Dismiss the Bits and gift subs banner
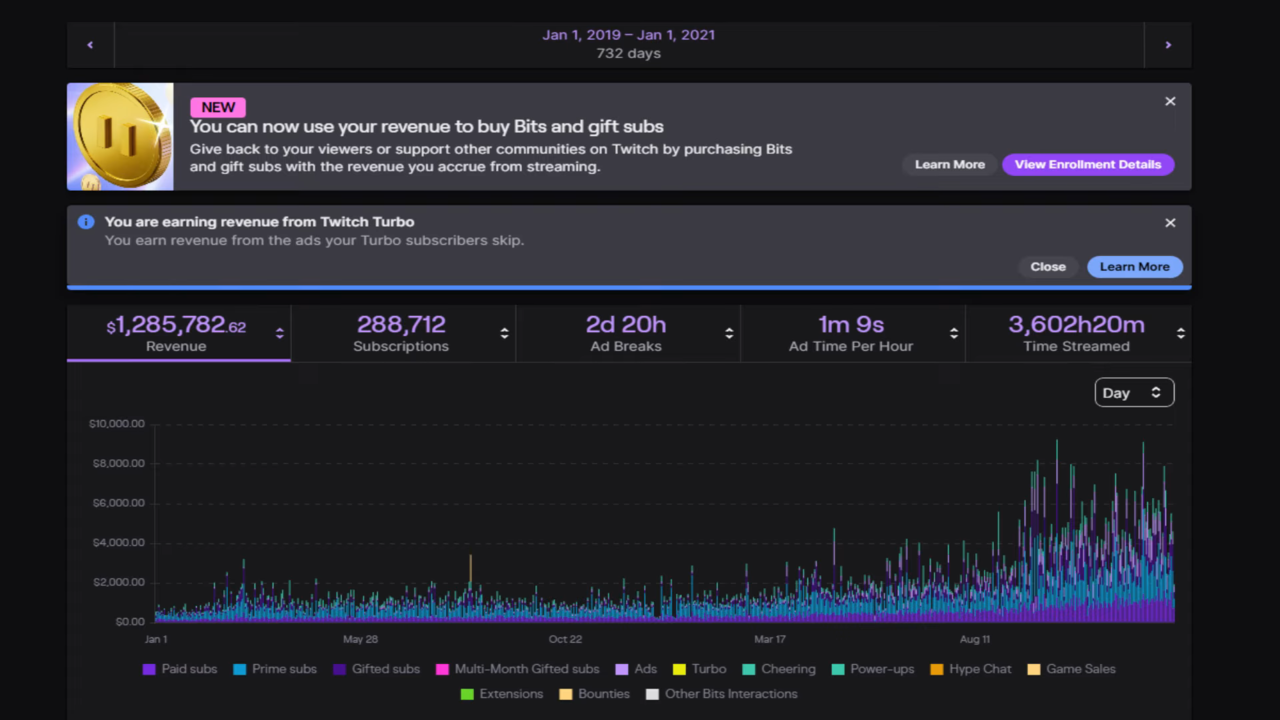 point(1170,102)
